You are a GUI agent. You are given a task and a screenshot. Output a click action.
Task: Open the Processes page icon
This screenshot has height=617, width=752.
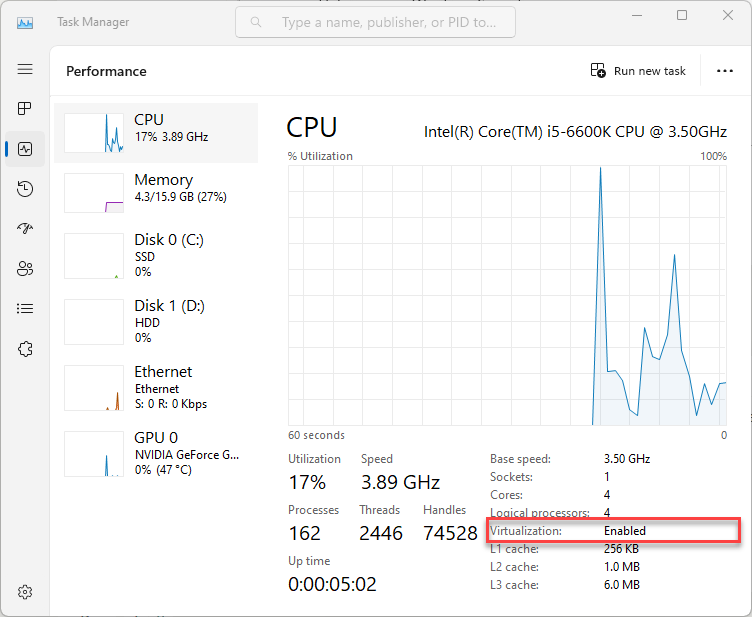(x=25, y=108)
